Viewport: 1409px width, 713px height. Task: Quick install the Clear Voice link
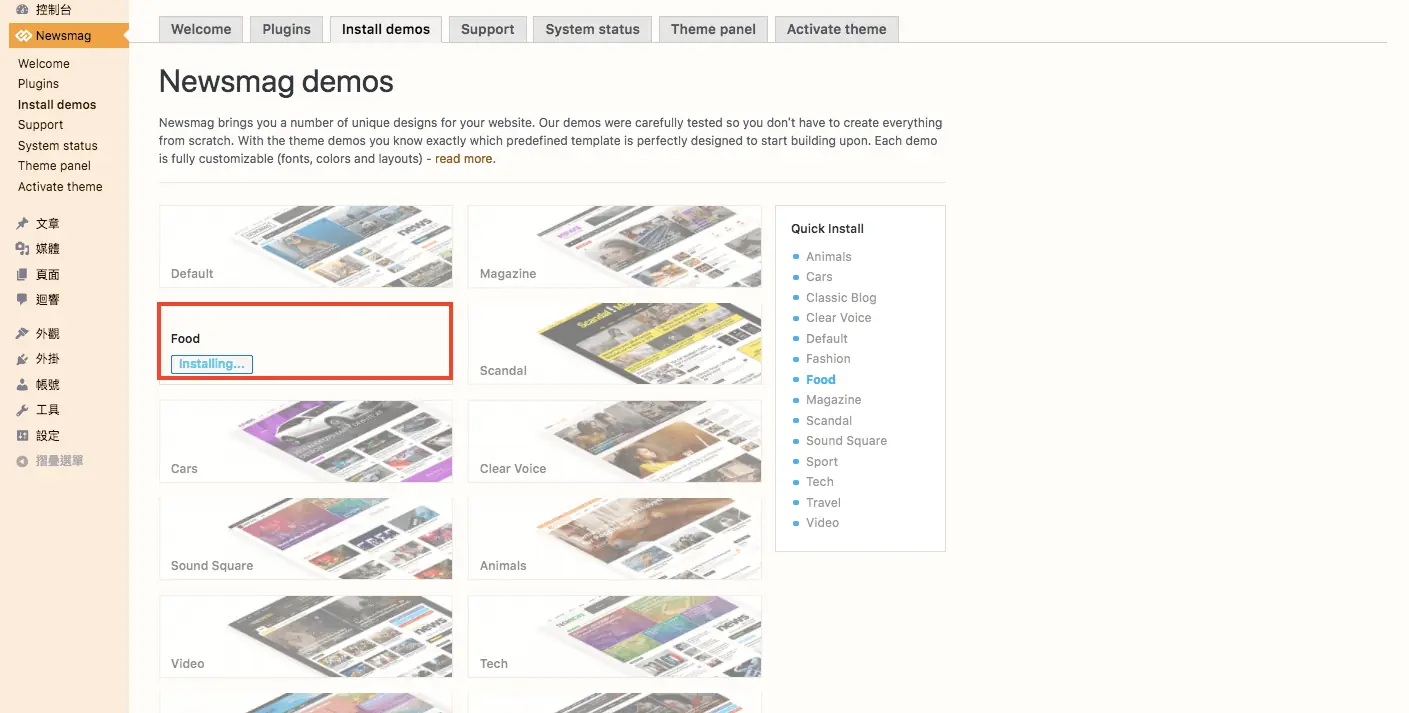(x=839, y=318)
